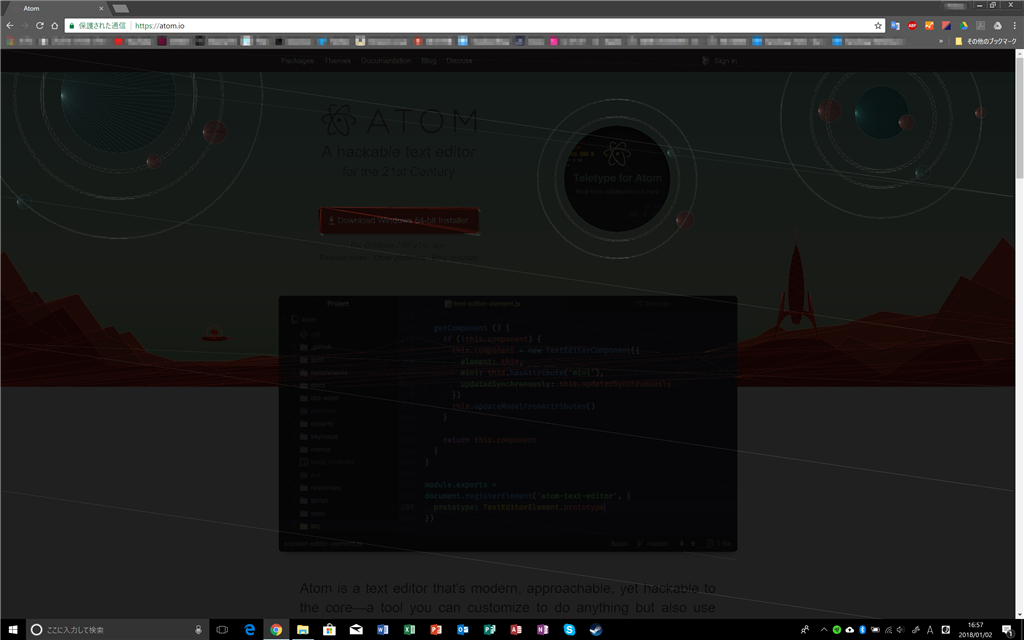Viewport: 1024px width, 640px height.
Task: Open the Beta releases link
Action: tap(455, 258)
